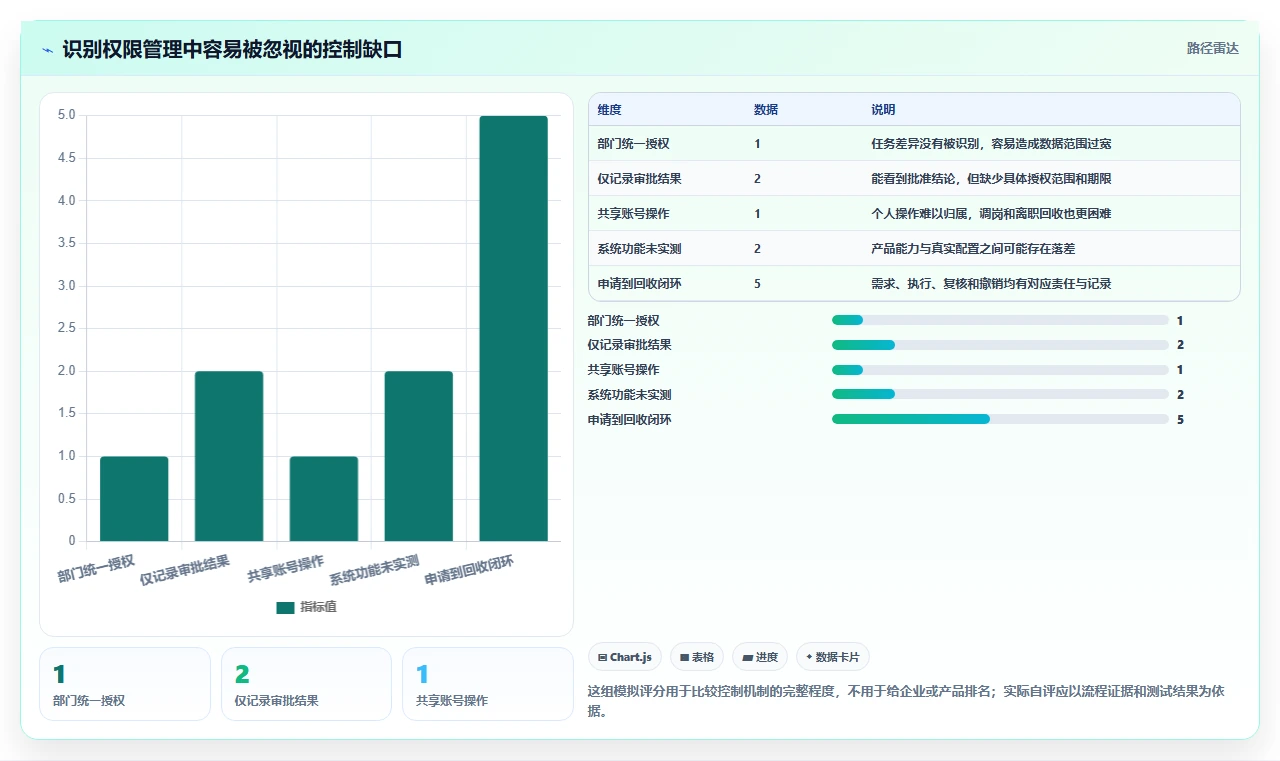Click the 5.0 label on the chart's y-axis
The width and height of the screenshot is (1280, 761).
66,115
